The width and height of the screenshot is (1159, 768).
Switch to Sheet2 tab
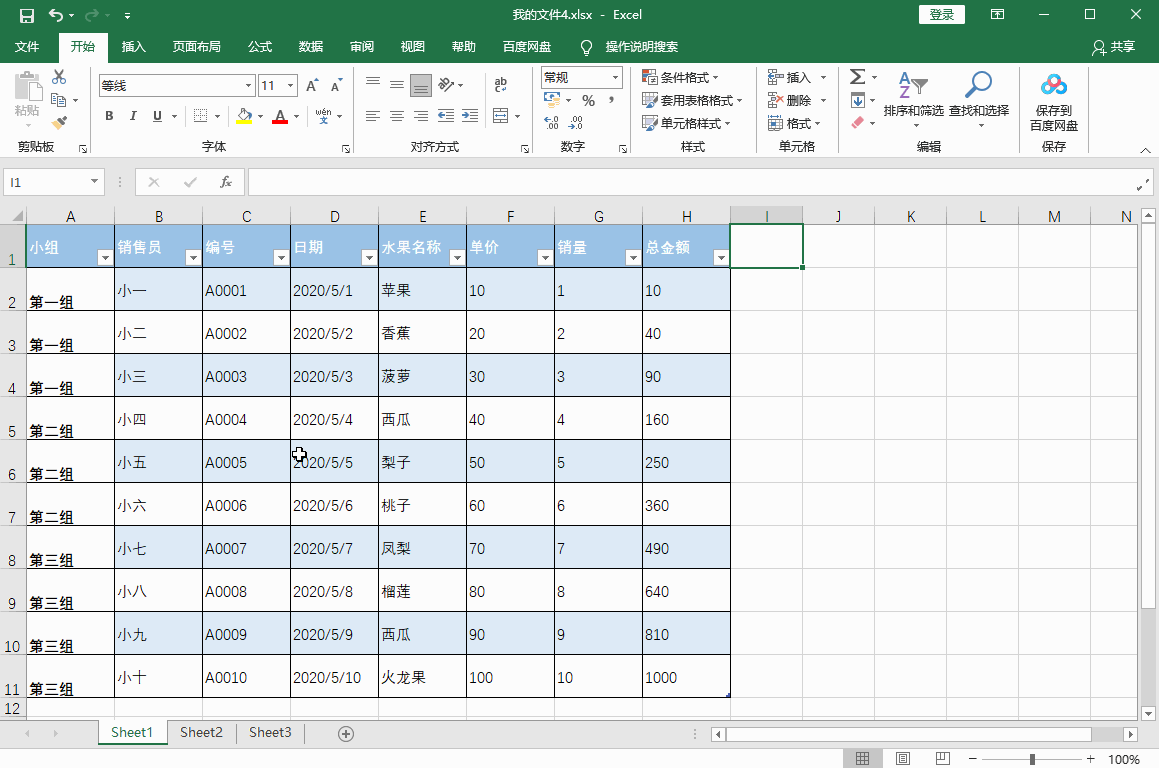point(201,733)
